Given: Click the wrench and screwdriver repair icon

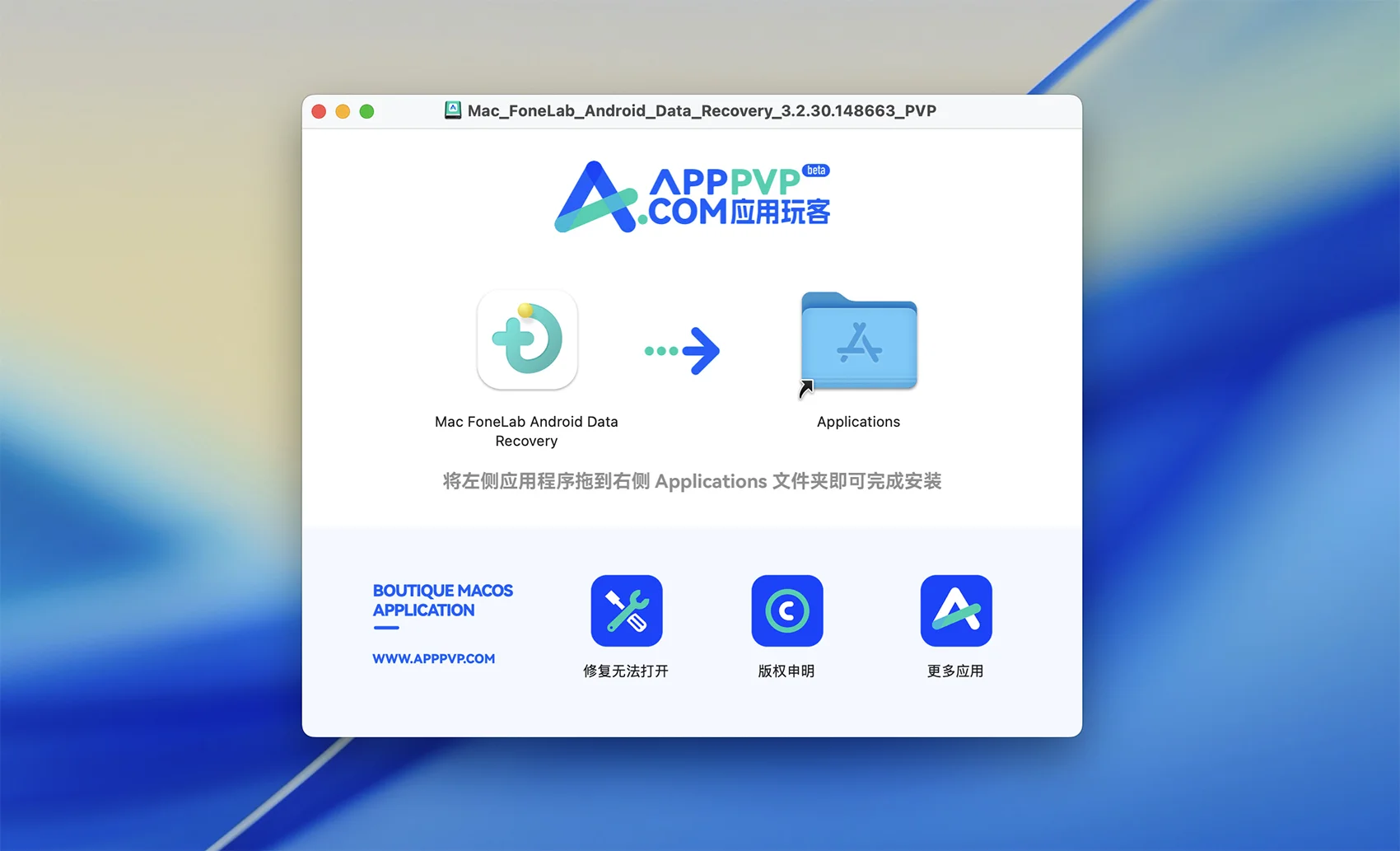Looking at the screenshot, I should (x=626, y=610).
